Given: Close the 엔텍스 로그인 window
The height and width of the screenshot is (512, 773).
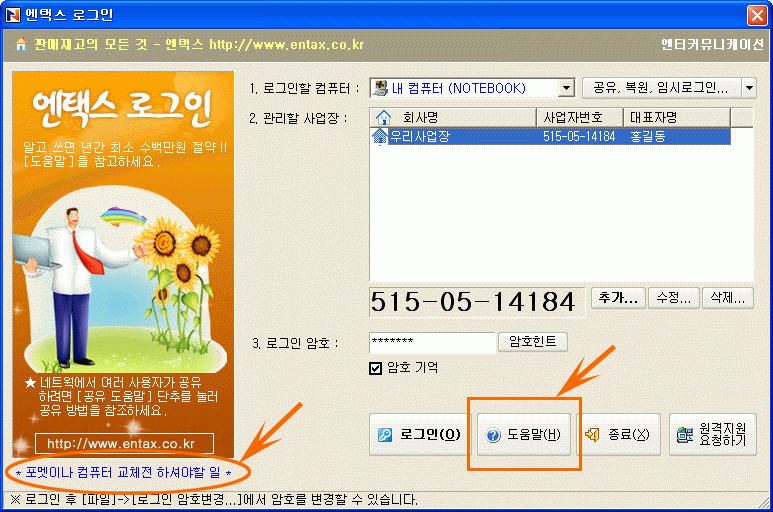Looking at the screenshot, I should coord(757,15).
